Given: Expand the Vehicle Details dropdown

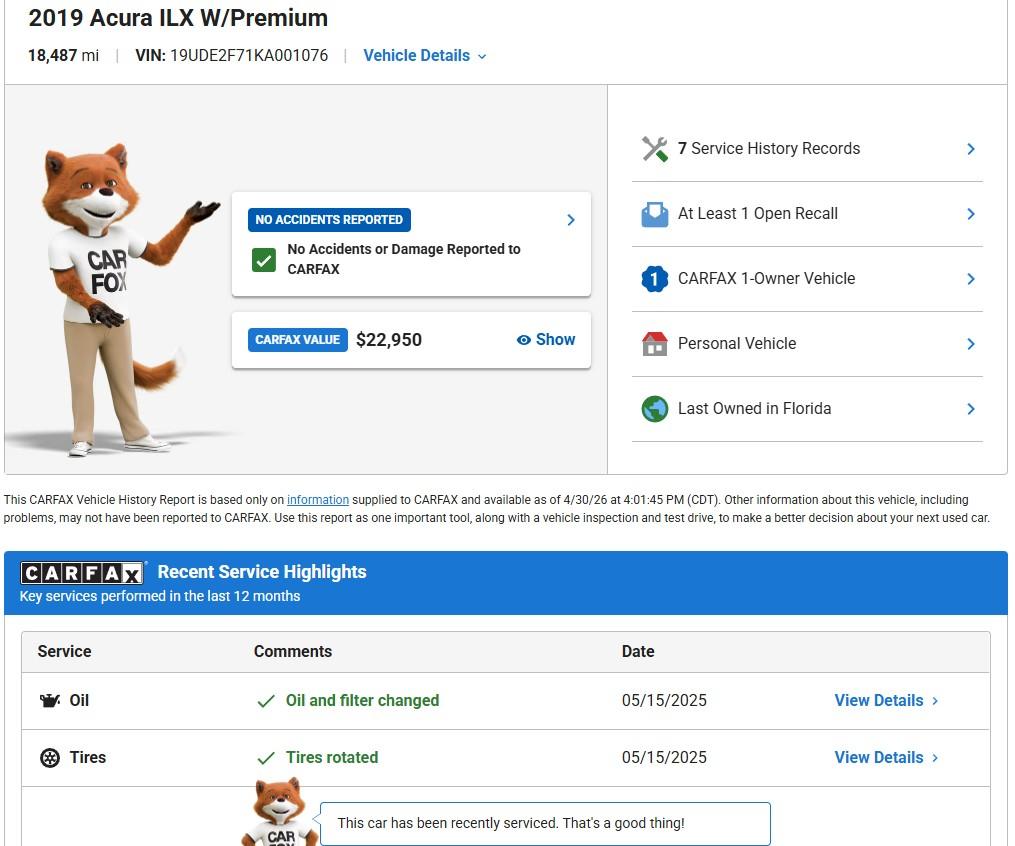Looking at the screenshot, I should pos(425,56).
